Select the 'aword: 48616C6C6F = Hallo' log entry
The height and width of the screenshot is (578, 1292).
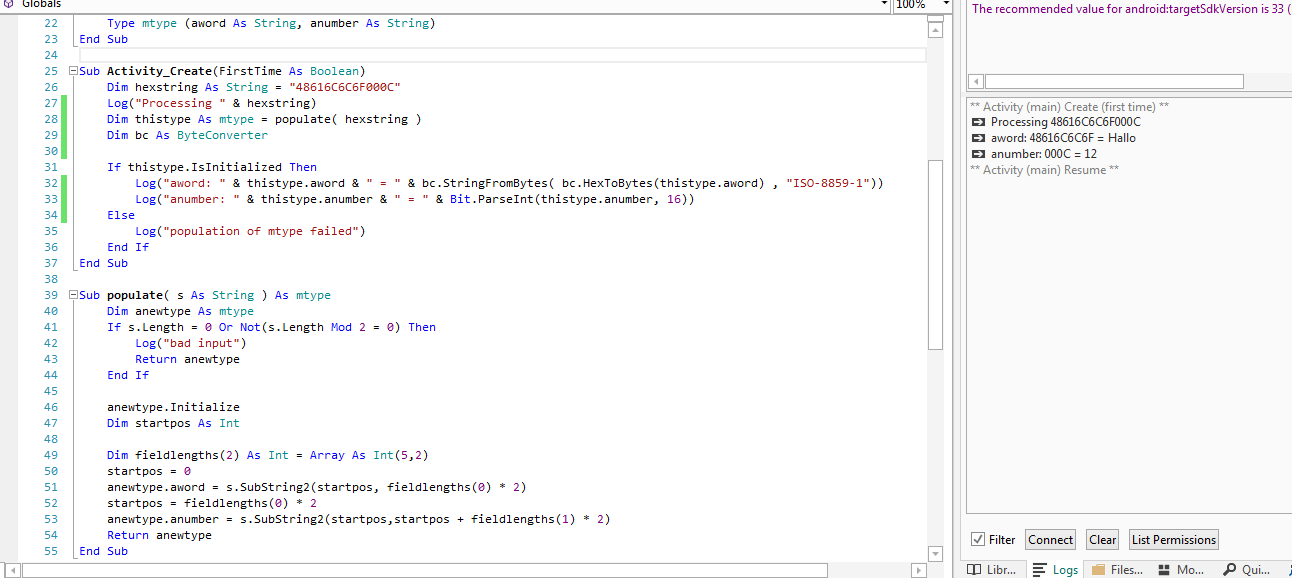(x=1063, y=138)
